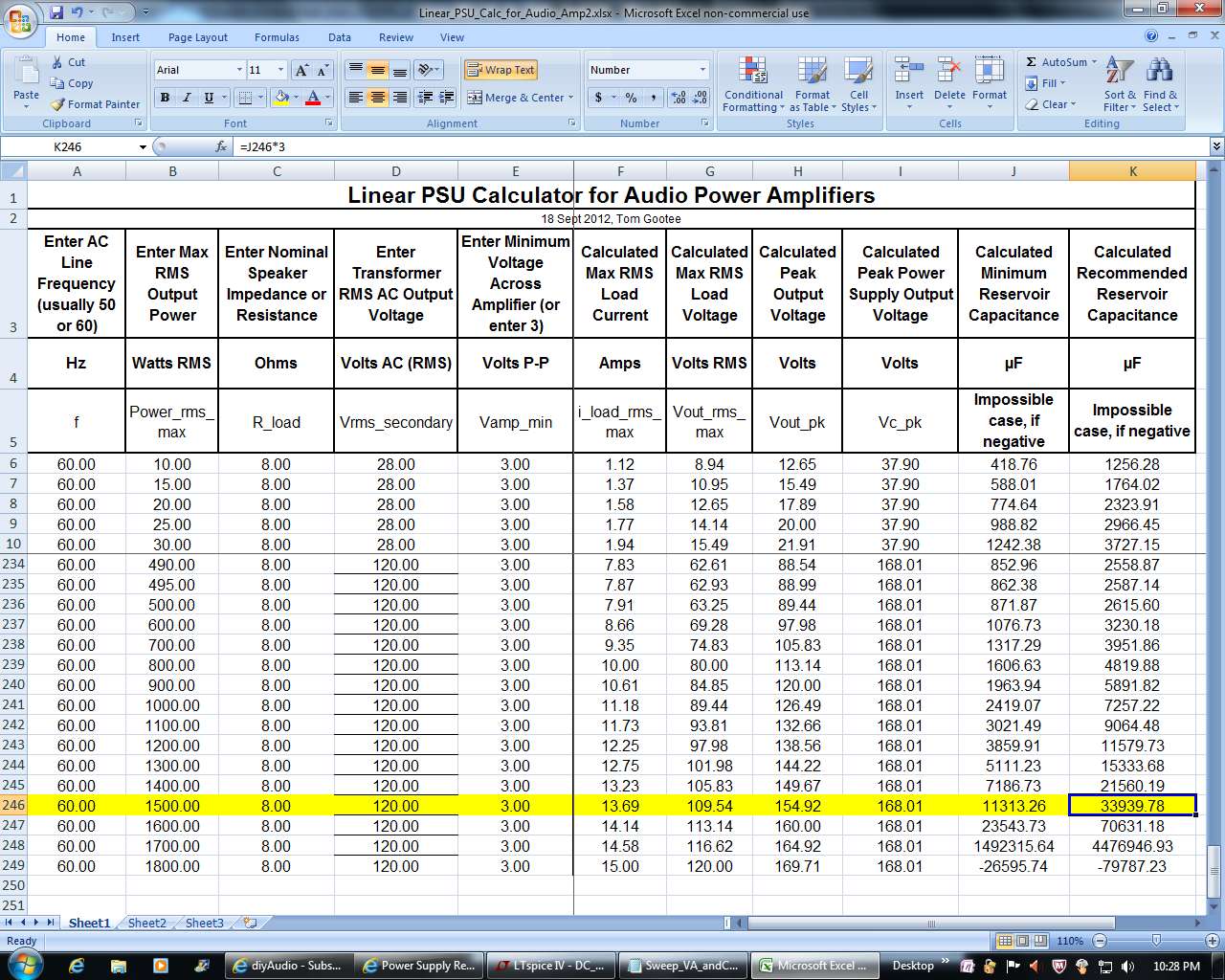Click the Clear button
The height and width of the screenshot is (980, 1225).
[x=1050, y=104]
